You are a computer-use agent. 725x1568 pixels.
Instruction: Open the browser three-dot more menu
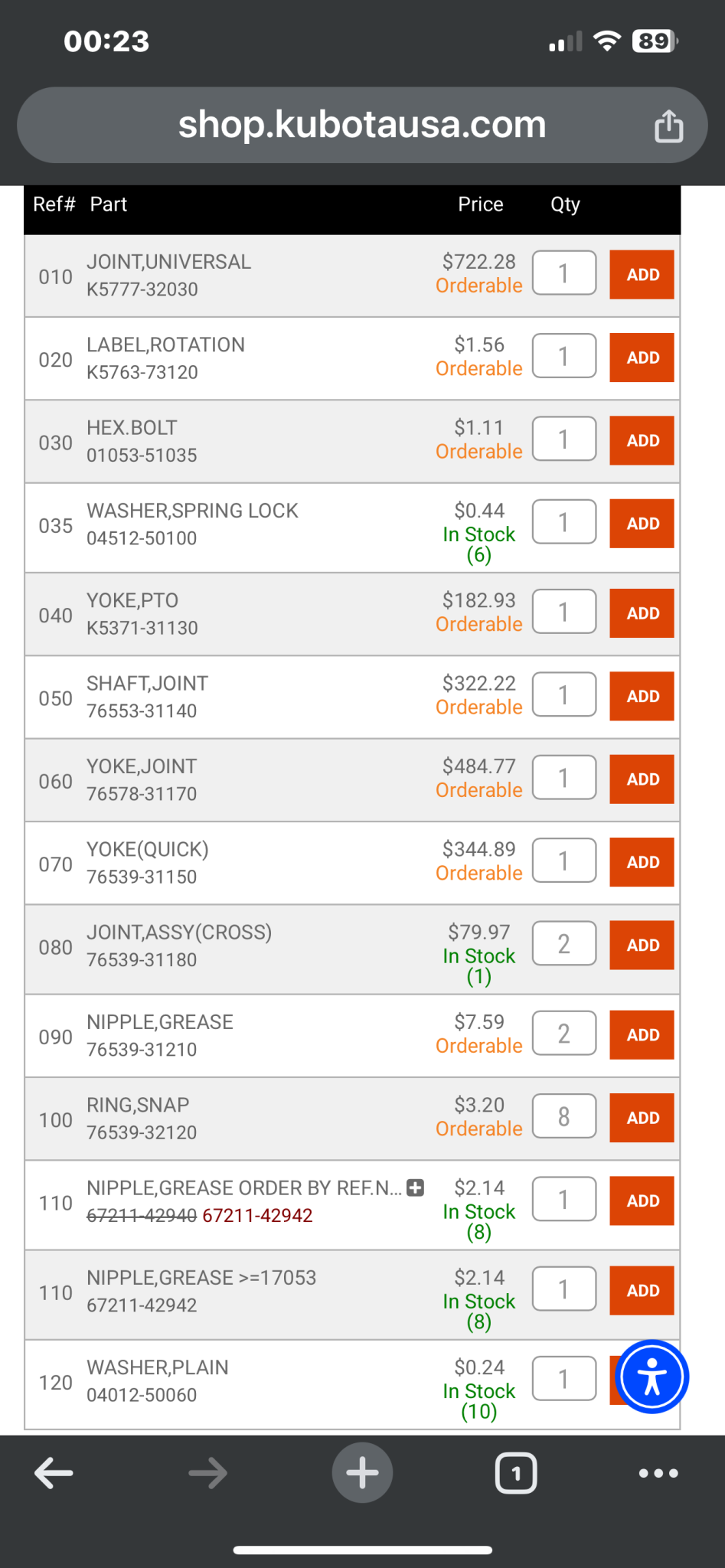(x=658, y=1472)
